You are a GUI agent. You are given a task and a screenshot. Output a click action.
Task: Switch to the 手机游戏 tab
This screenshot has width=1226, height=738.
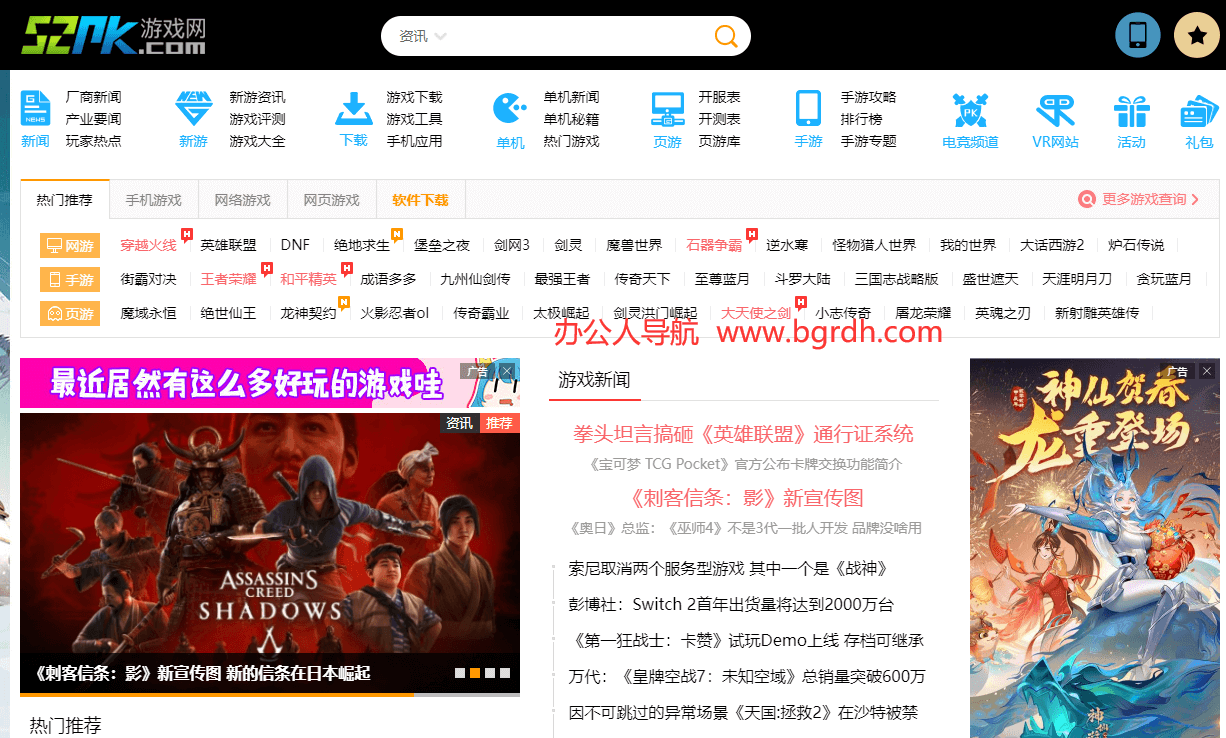click(x=154, y=200)
